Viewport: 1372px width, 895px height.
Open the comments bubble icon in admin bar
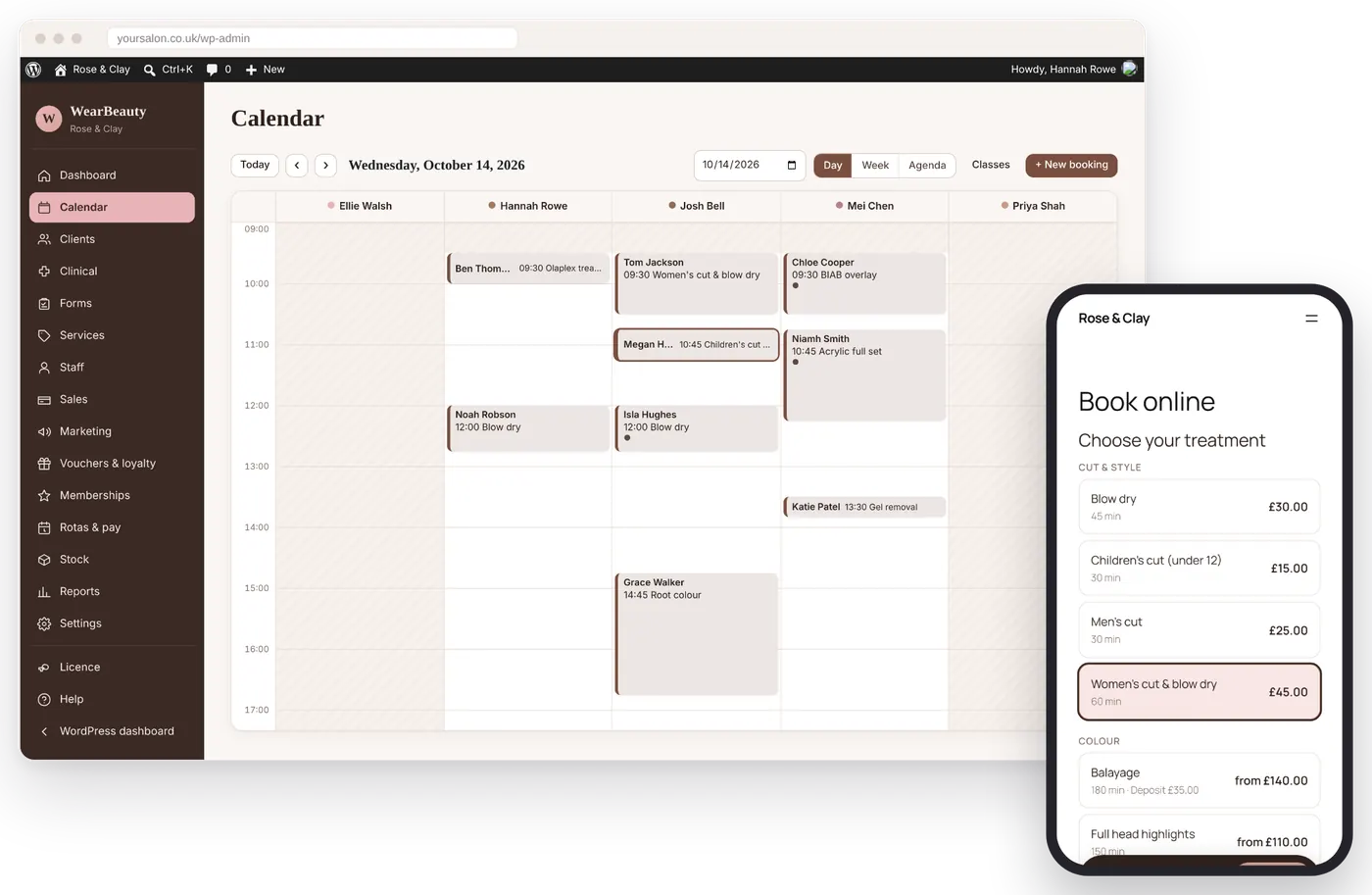(x=212, y=70)
